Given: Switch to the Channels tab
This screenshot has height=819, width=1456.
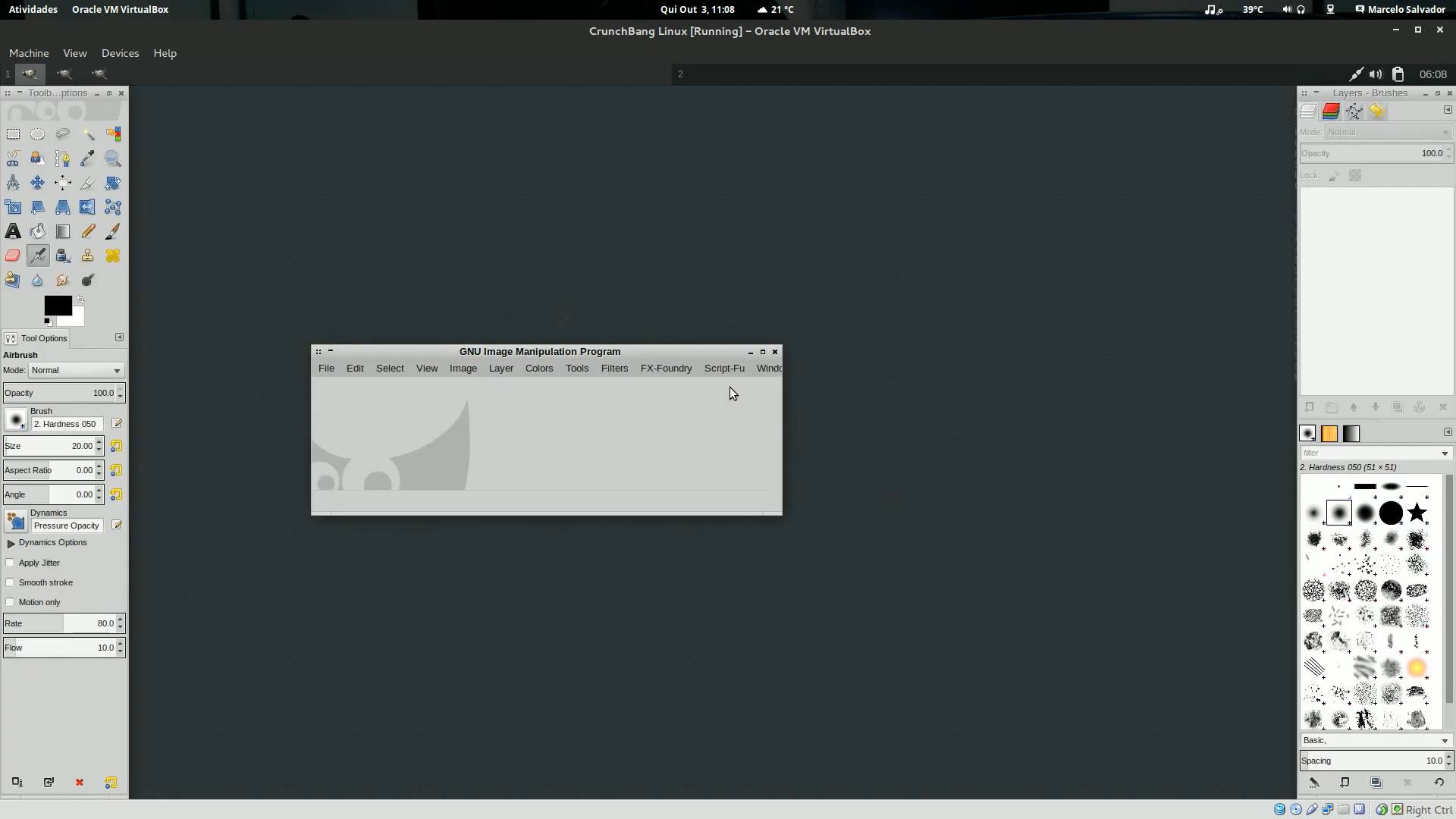Looking at the screenshot, I should [1331, 111].
